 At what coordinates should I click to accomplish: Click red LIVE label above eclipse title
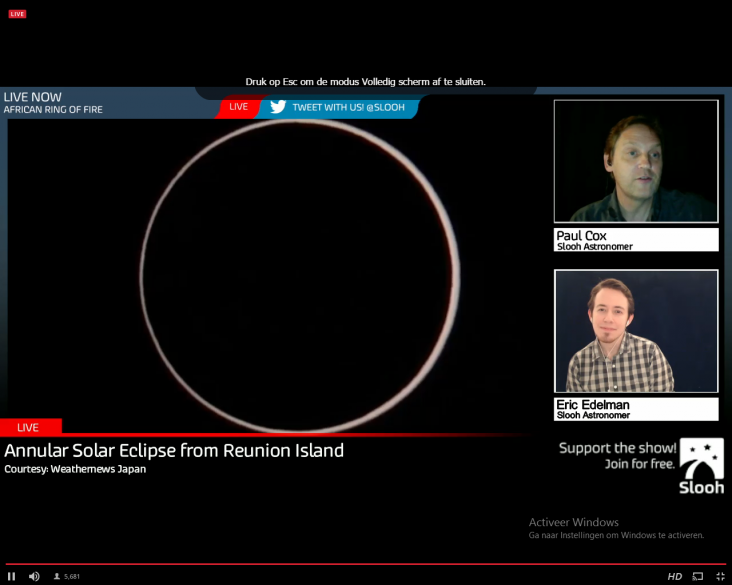(x=30, y=427)
